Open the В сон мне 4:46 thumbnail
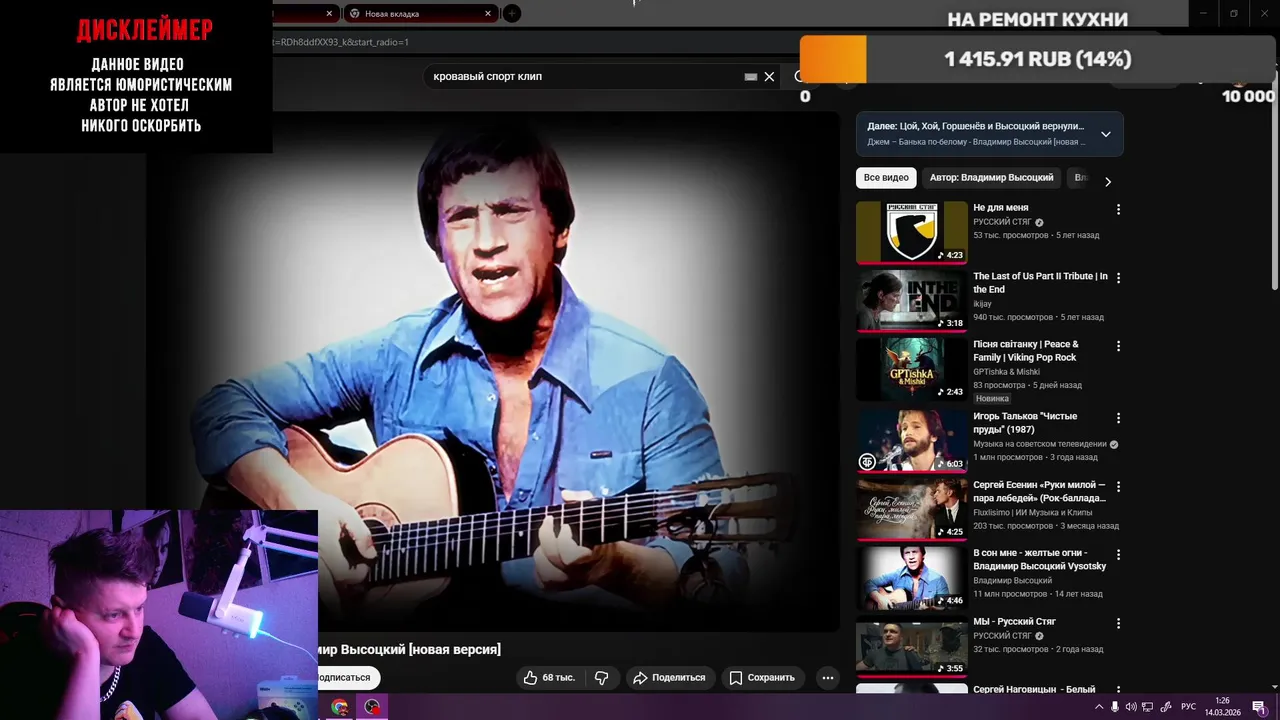Viewport: 1280px width, 720px height. [x=912, y=577]
